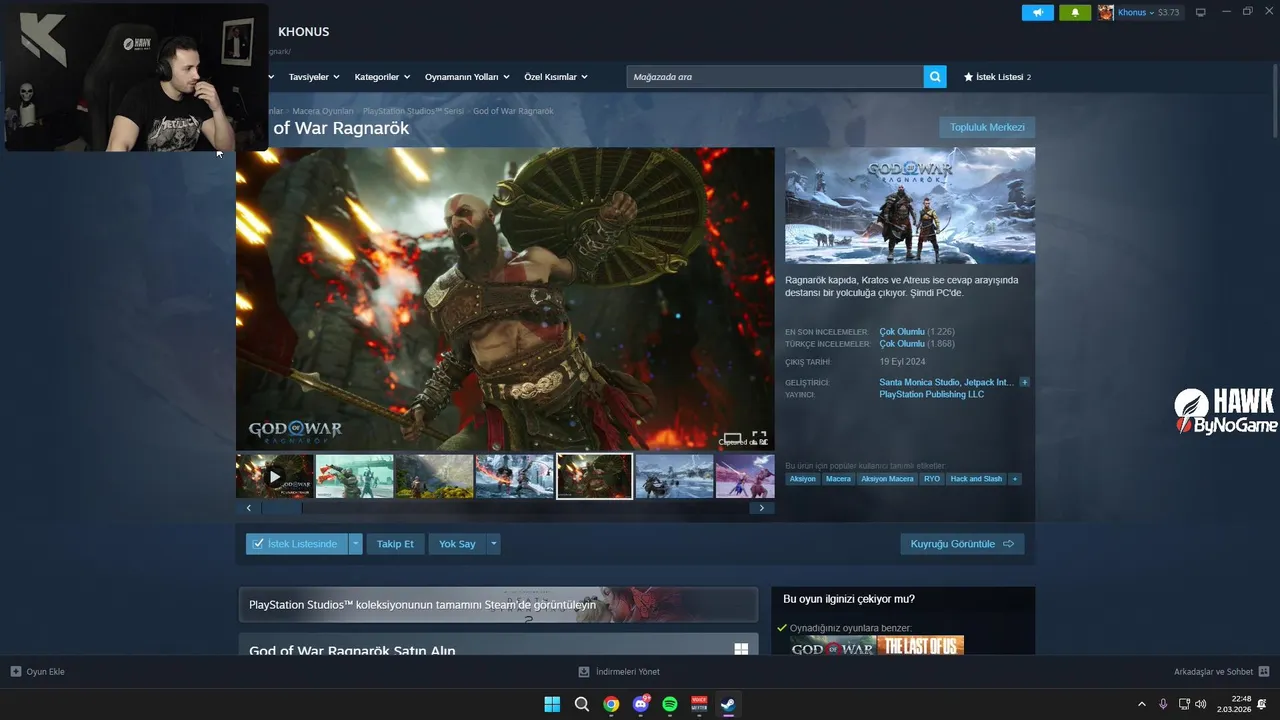
Task: Open the İstek Listesi wishlist link
Action: point(997,77)
